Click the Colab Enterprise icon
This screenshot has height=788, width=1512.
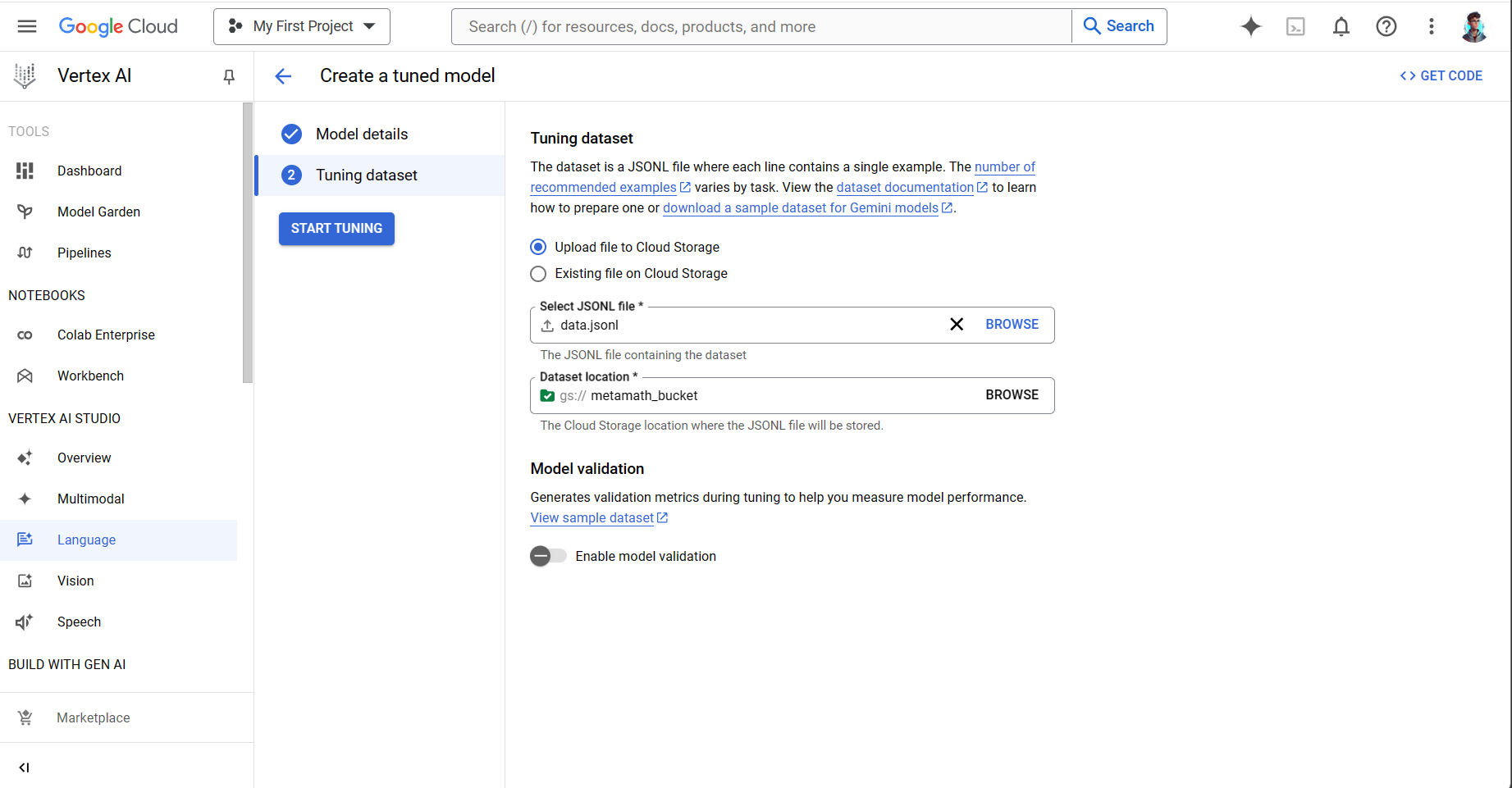(x=25, y=335)
